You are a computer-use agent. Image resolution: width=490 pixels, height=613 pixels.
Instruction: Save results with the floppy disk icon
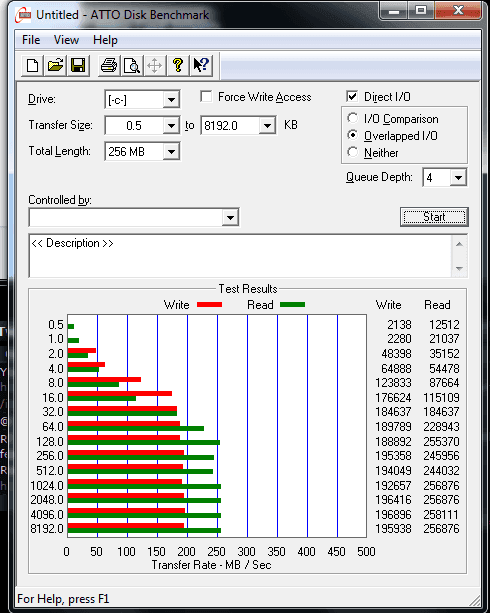[x=78, y=65]
